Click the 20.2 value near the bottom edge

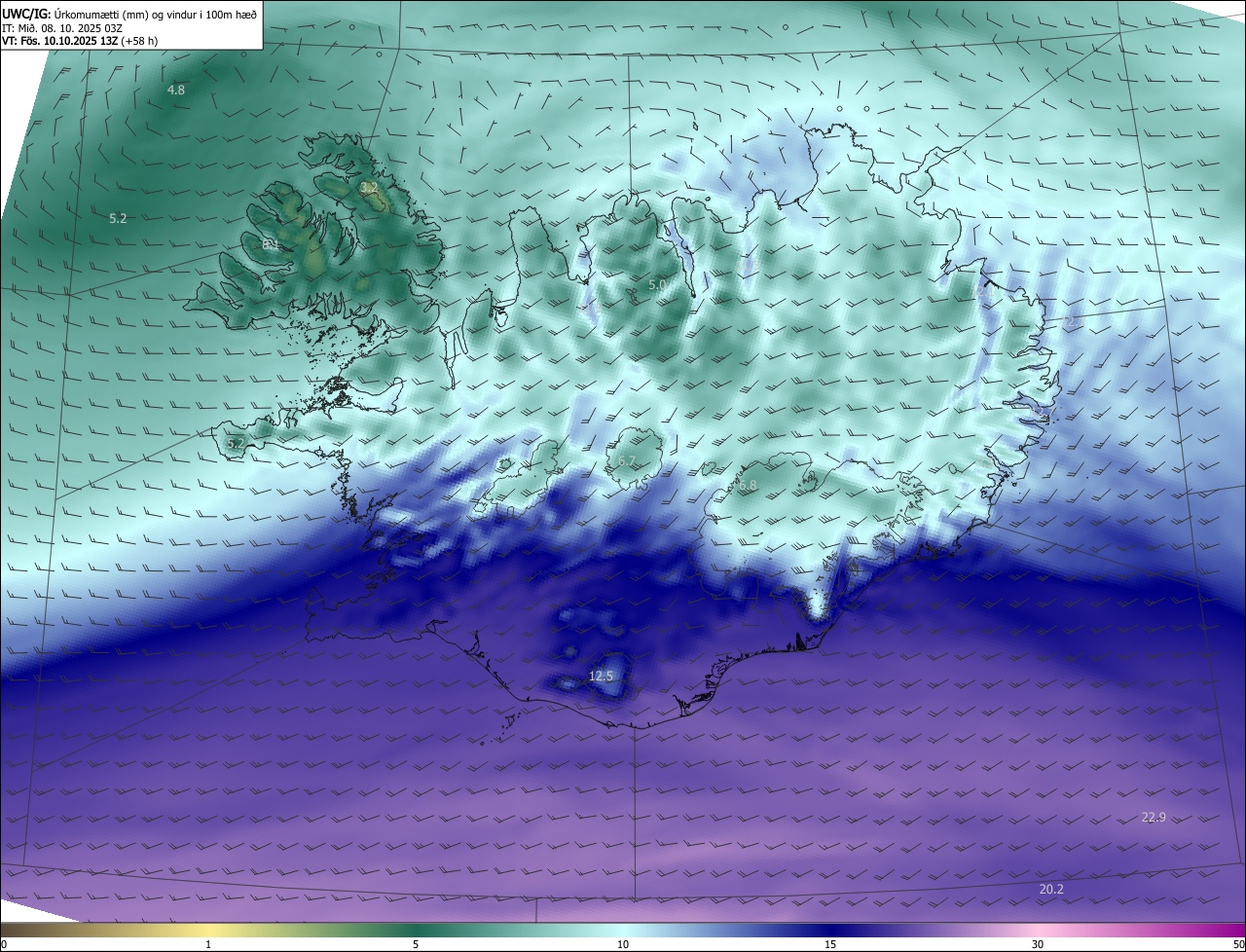[x=1051, y=889]
